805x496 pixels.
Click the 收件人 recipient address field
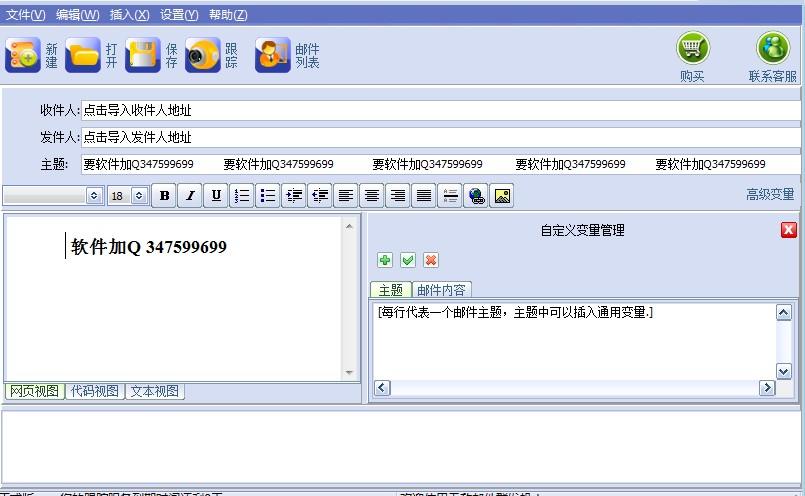(440, 110)
